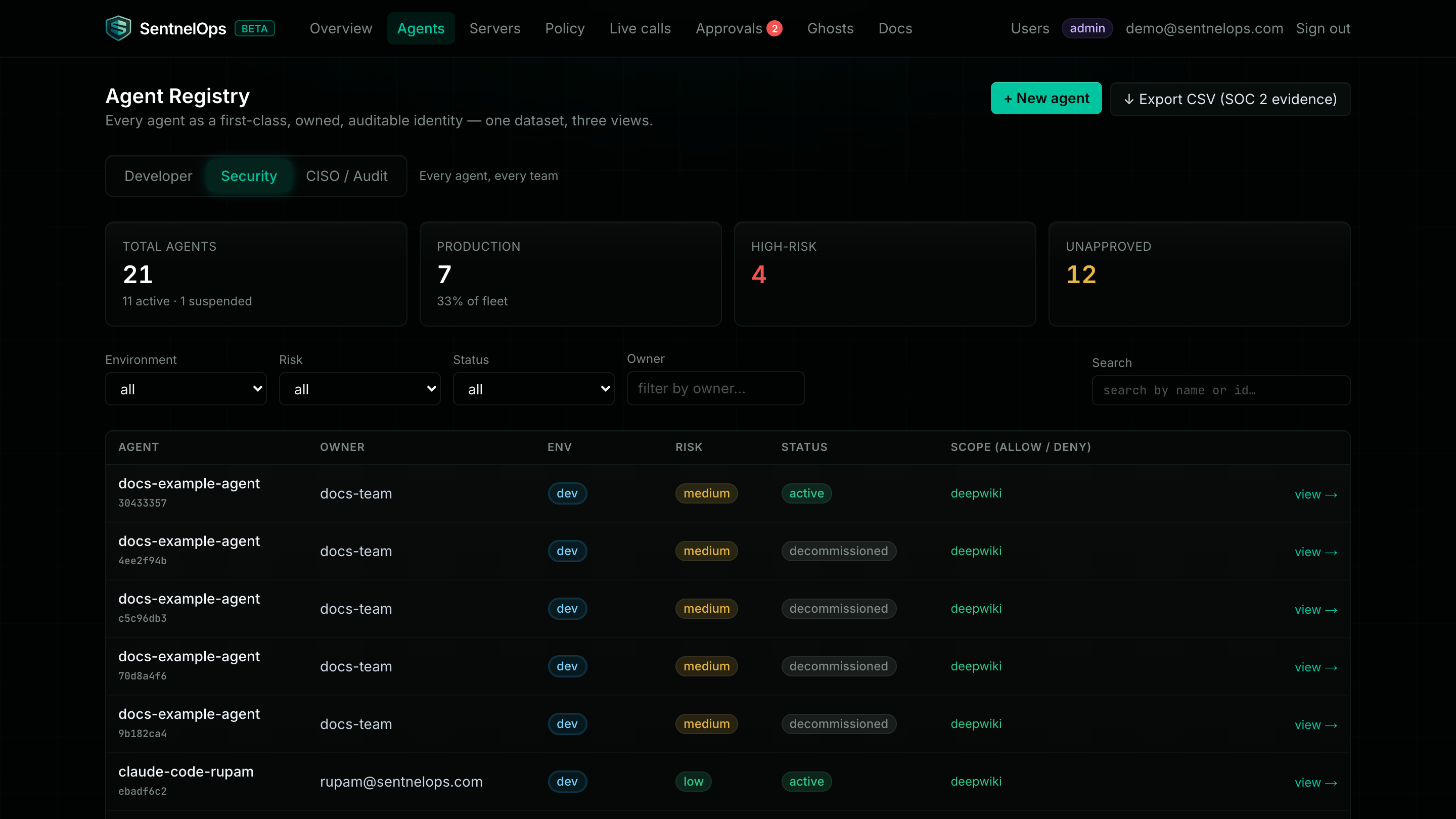View agent 70d8a4f6 details
Image resolution: width=1456 pixels, height=819 pixels.
(1316, 667)
